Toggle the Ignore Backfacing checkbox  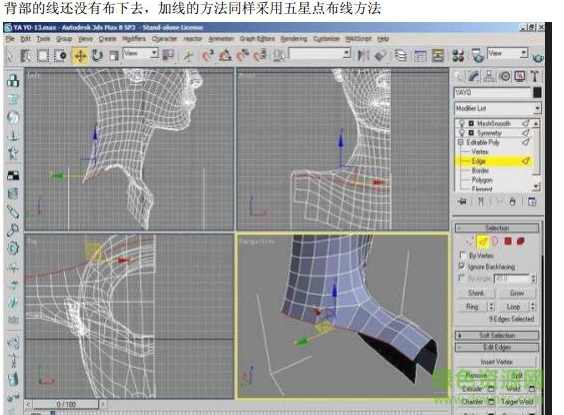click(x=463, y=266)
